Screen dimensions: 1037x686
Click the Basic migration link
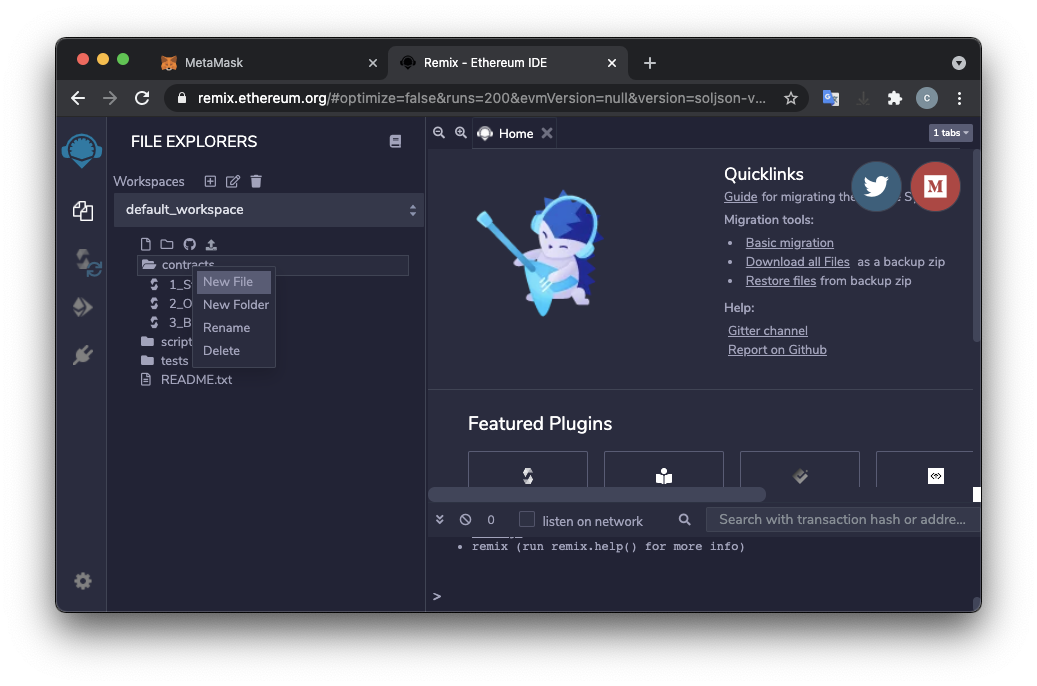point(789,243)
